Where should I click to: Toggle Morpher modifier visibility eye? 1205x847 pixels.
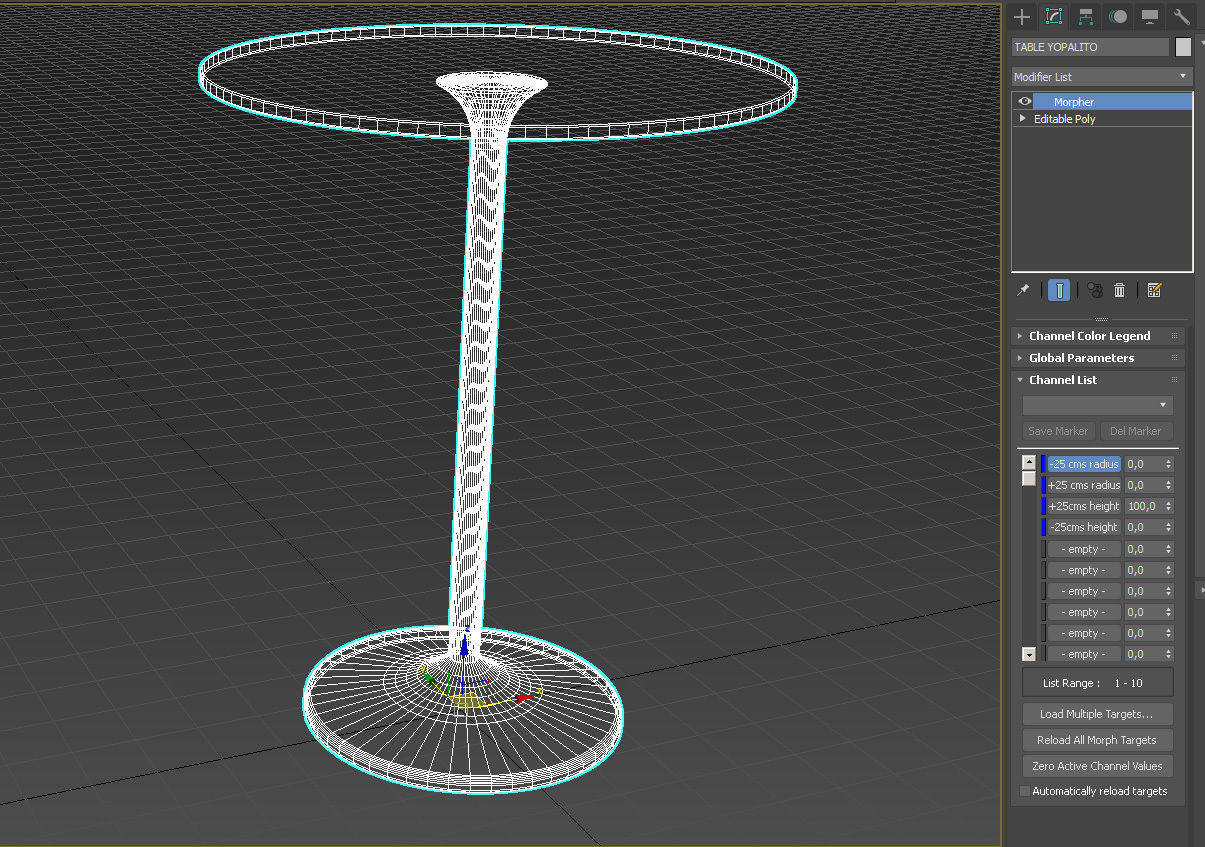pos(1024,102)
